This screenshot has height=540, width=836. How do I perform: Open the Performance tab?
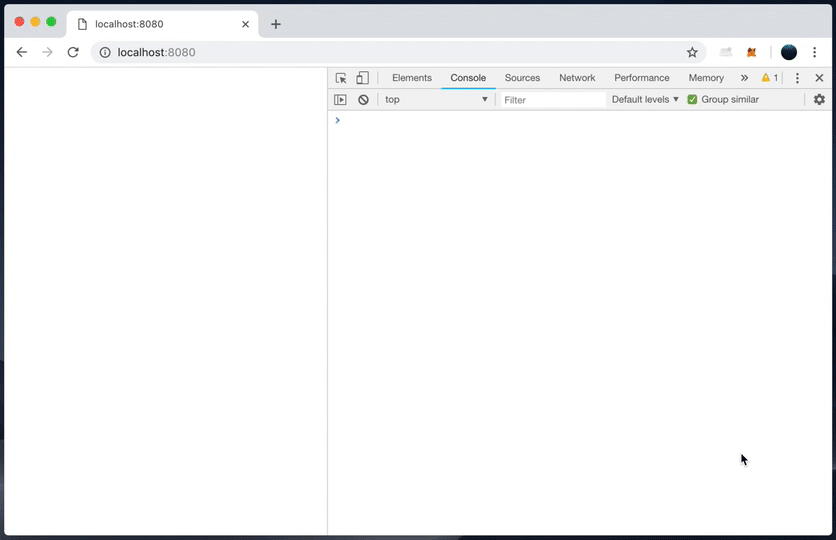(641, 78)
